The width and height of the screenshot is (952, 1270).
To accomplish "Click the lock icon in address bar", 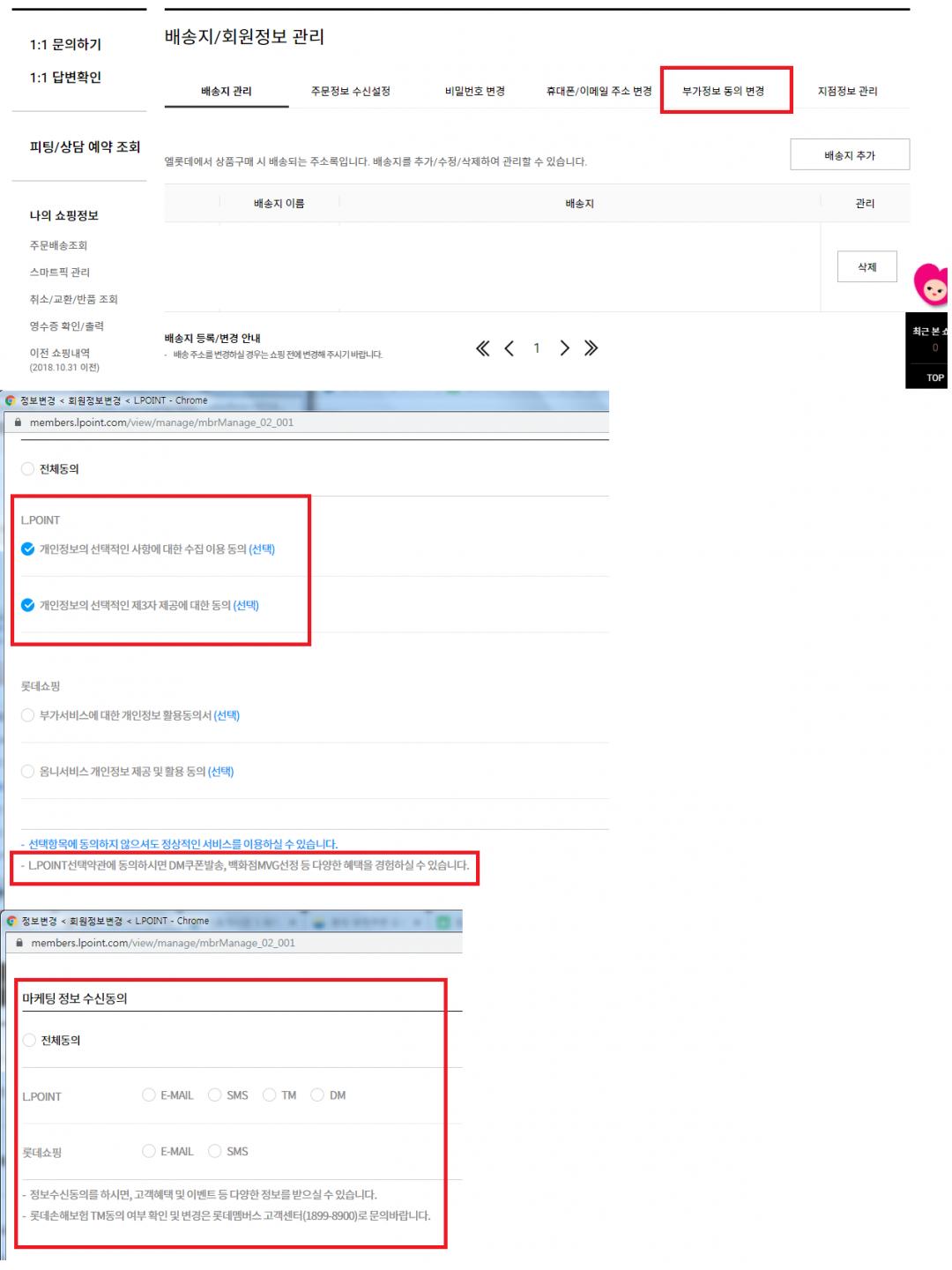I will pos(18,422).
